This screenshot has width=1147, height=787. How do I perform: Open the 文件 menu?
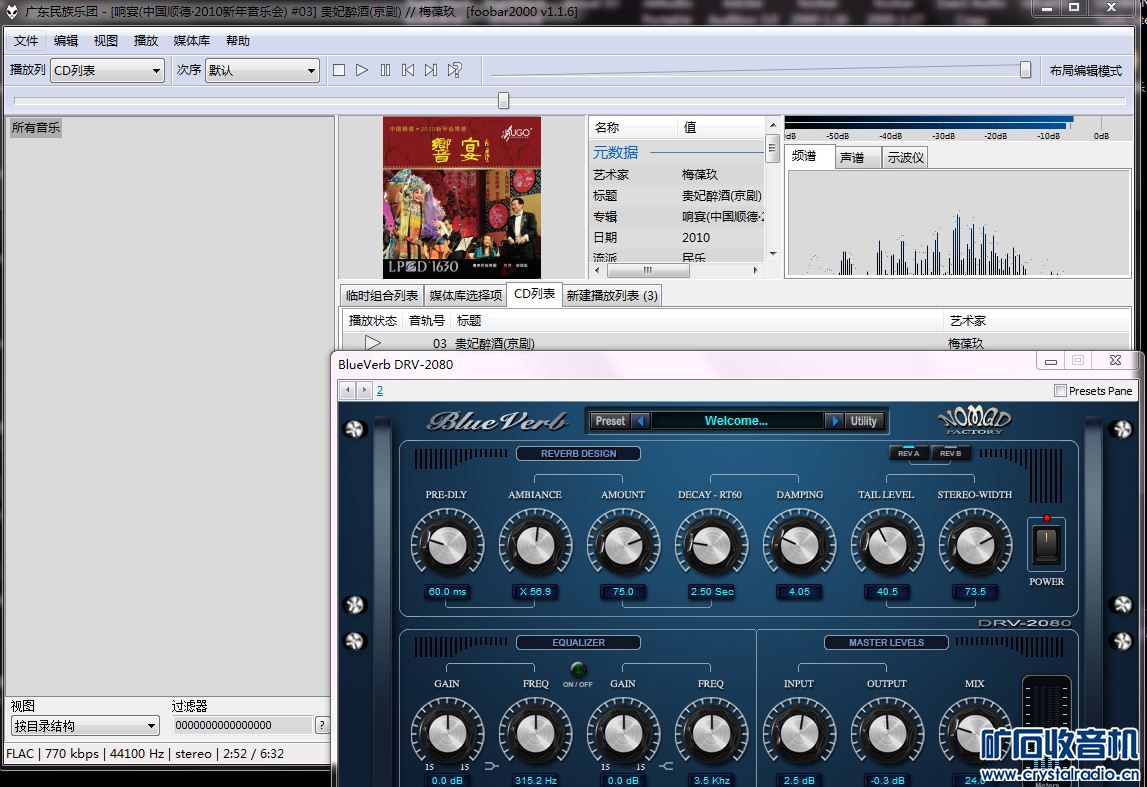point(26,40)
